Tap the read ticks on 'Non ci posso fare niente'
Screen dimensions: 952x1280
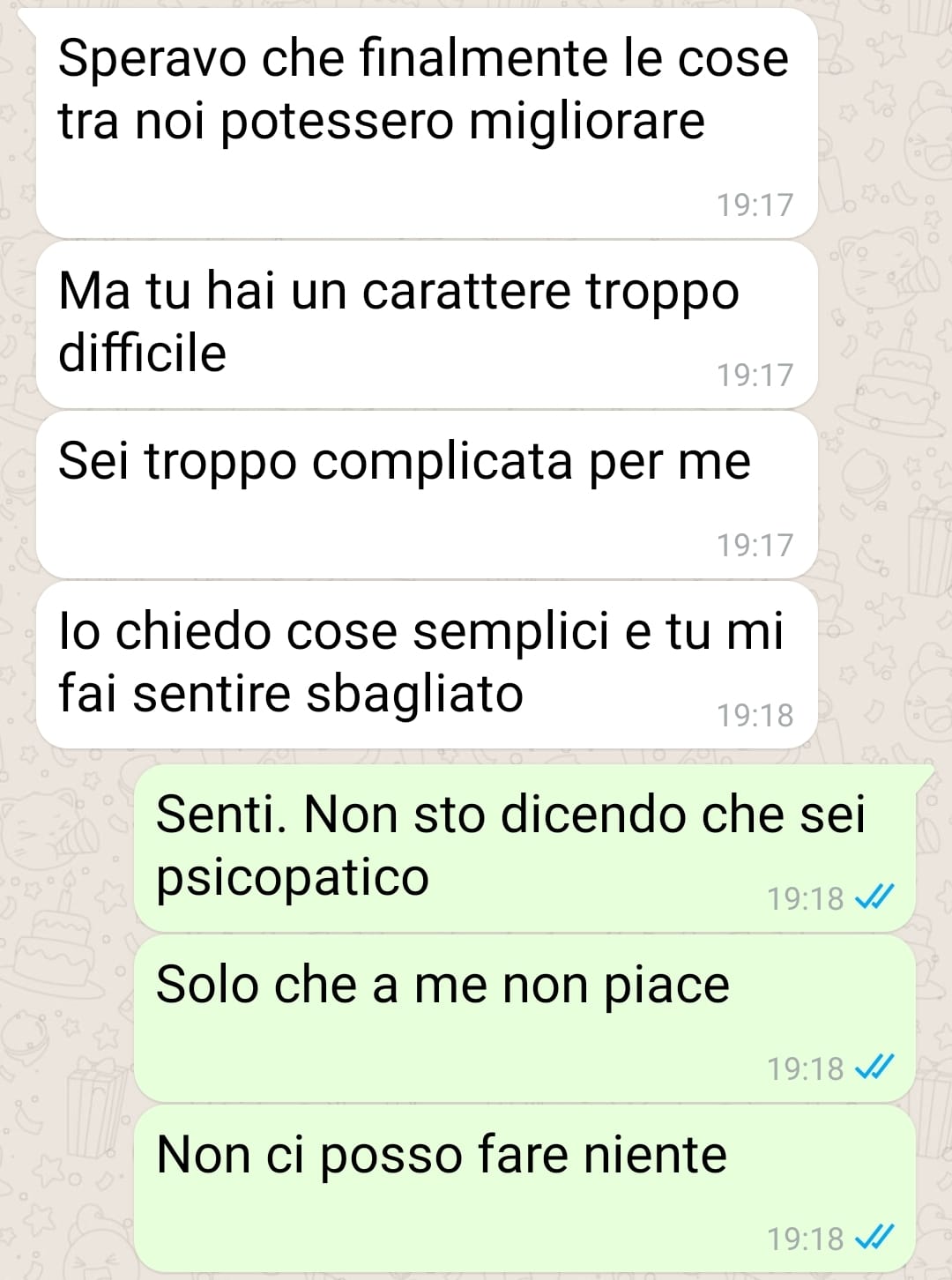click(875, 1238)
